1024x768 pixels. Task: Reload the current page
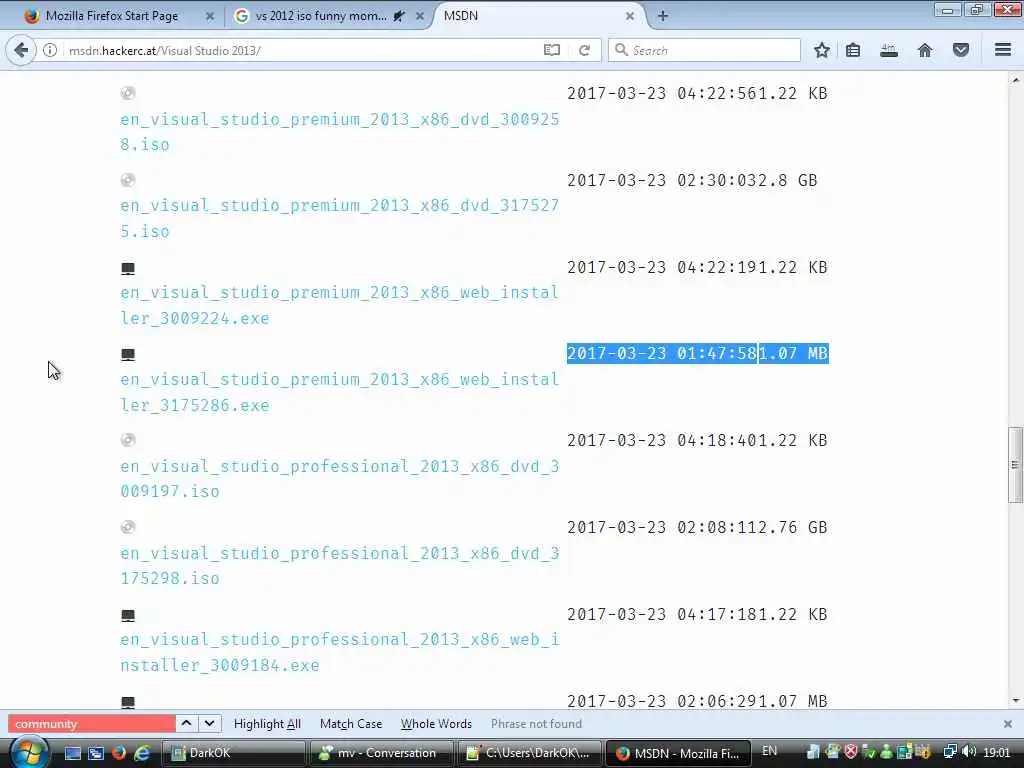[584, 50]
